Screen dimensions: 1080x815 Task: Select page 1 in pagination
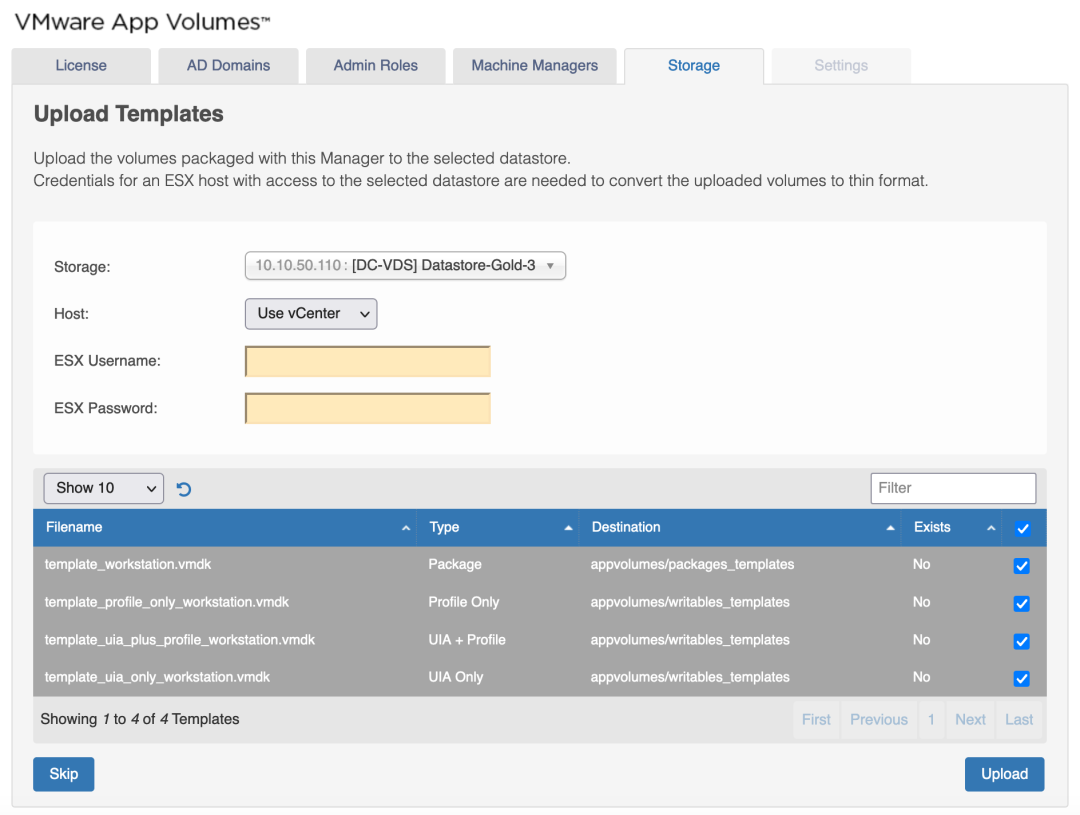931,720
